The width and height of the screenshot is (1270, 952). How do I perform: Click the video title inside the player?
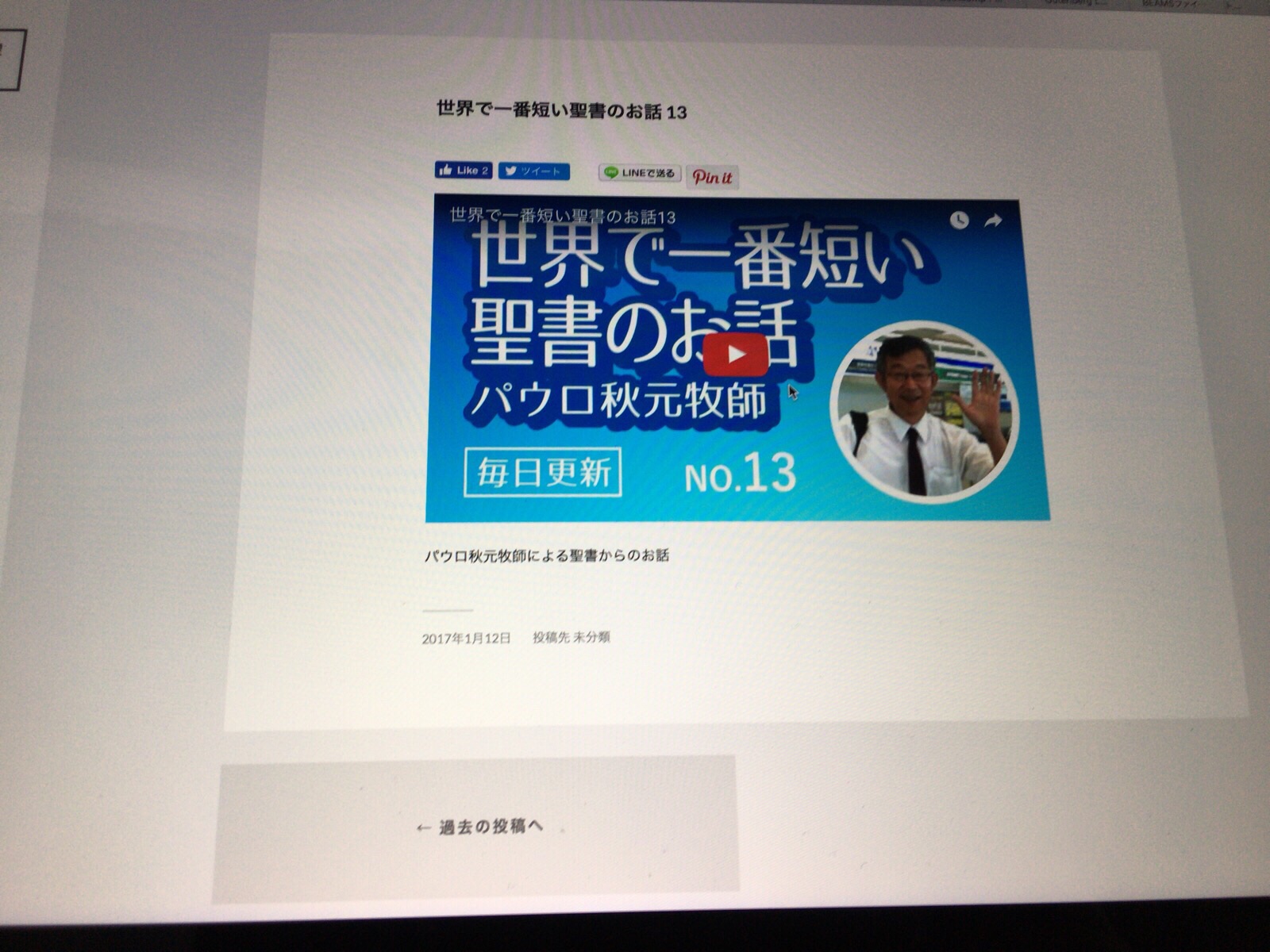pos(562,216)
